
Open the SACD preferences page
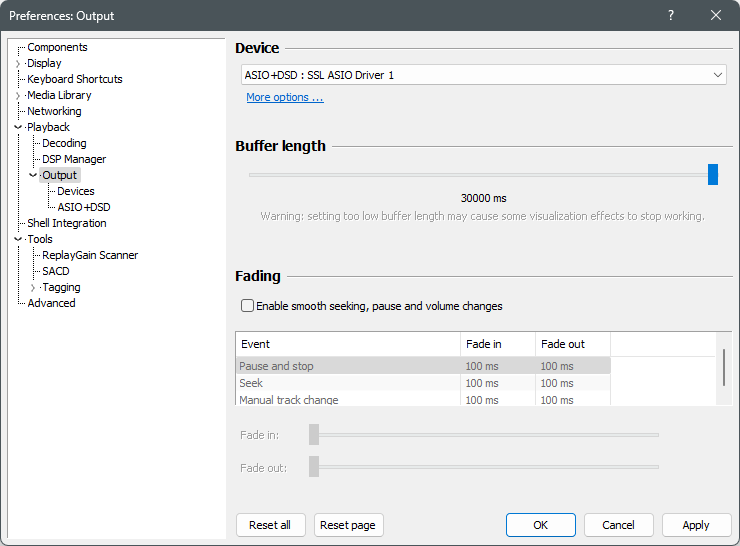pyautogui.click(x=56, y=271)
